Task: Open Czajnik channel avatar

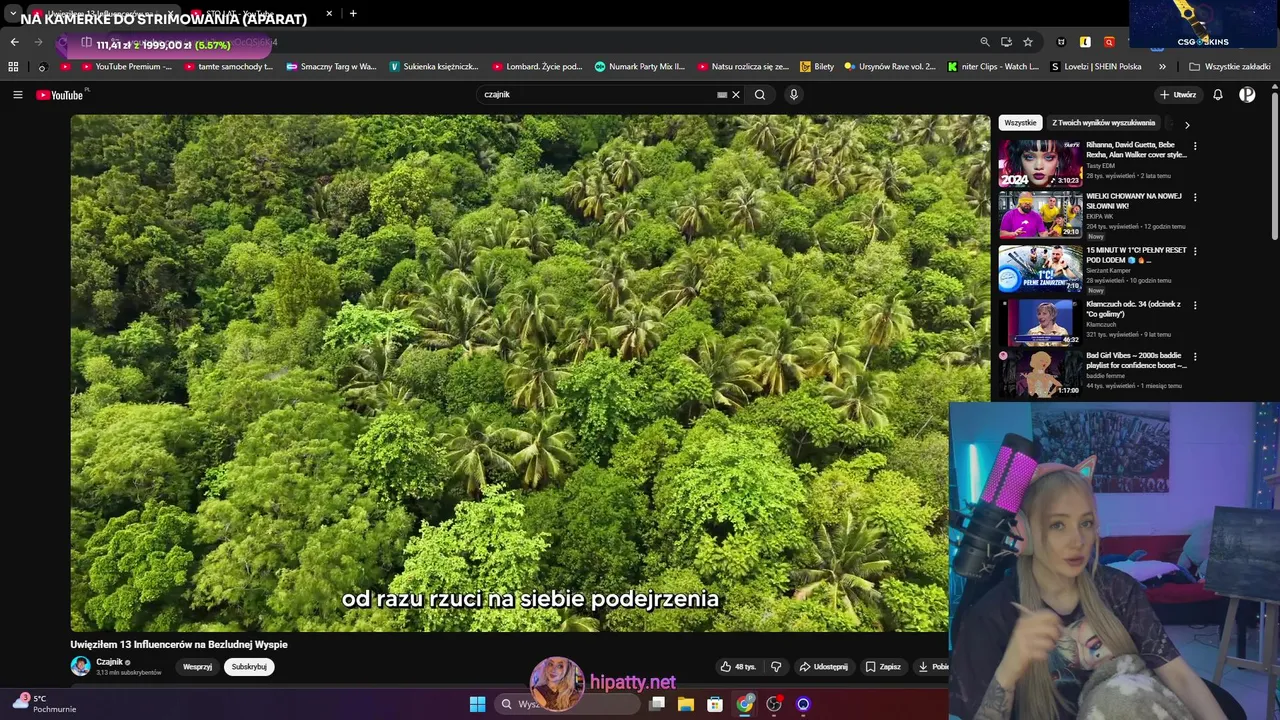Action: coord(80,666)
